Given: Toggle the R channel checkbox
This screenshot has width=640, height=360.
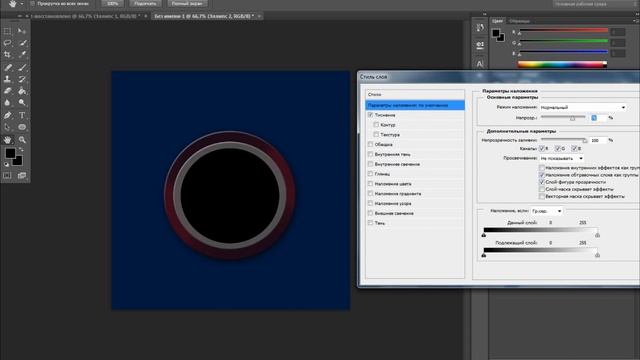Looking at the screenshot, I should [542, 149].
